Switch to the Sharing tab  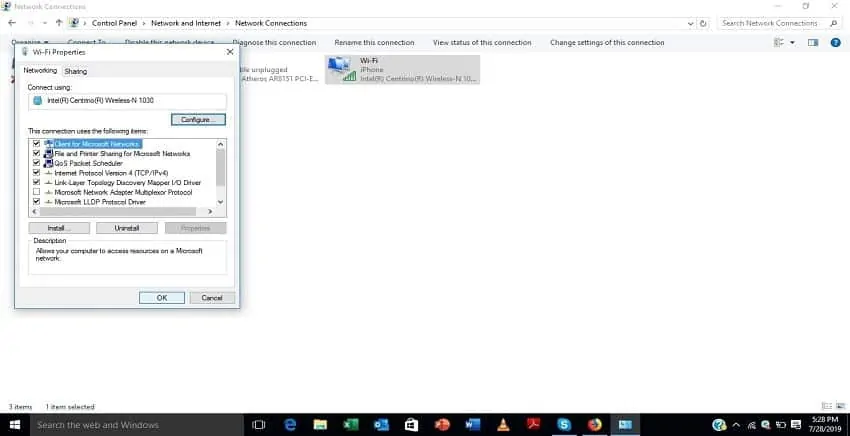click(75, 71)
